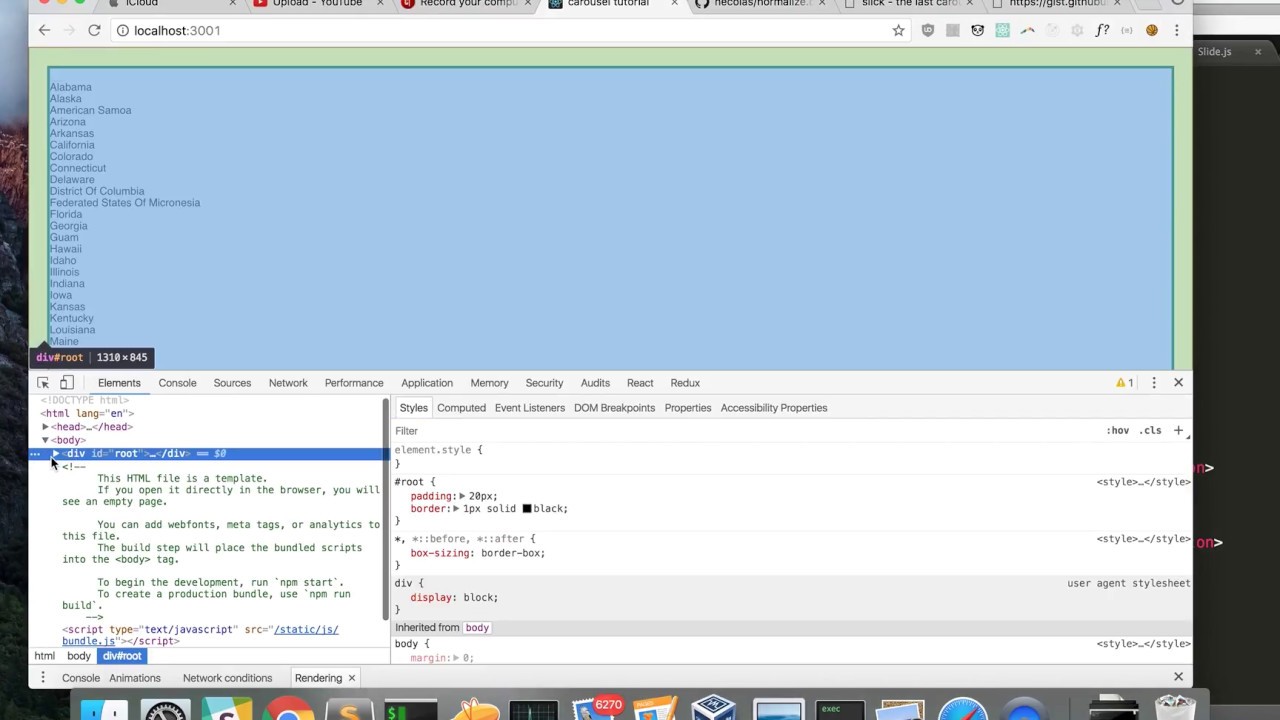Expand the padding shorthand triangle in #root
Image resolution: width=1280 pixels, height=720 pixels.
[x=462, y=496]
